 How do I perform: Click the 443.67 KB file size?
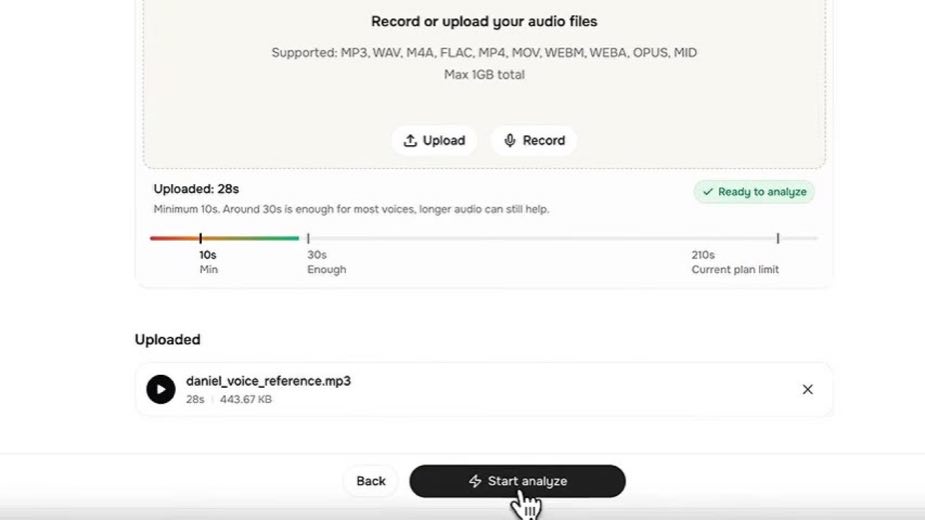point(246,400)
